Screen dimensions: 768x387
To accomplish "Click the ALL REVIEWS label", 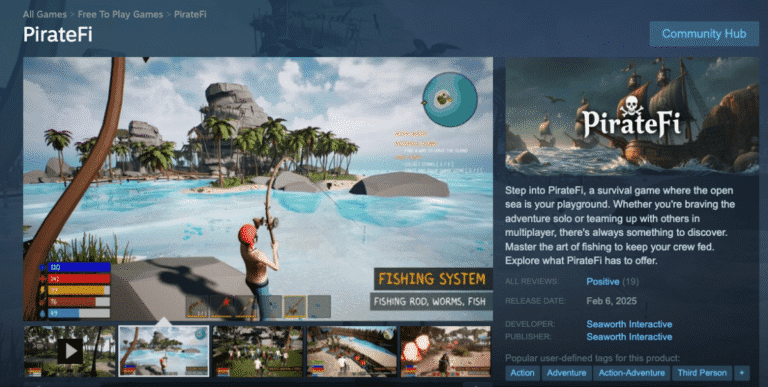I will click(x=532, y=282).
